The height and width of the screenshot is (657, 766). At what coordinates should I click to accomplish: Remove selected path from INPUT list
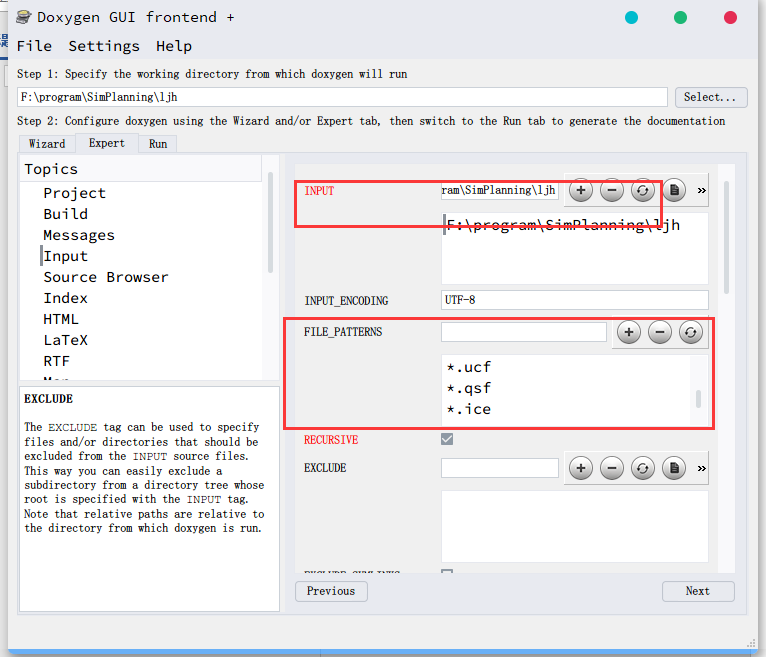(612, 190)
